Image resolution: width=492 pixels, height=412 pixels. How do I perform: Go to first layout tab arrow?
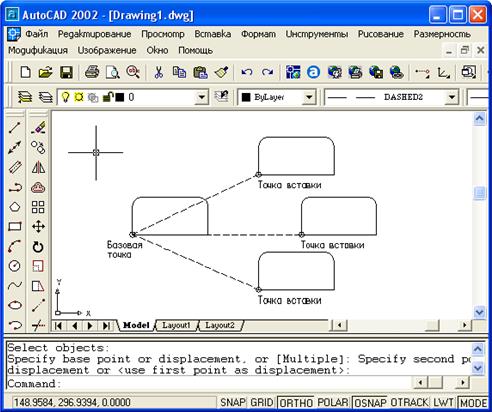coord(58,326)
